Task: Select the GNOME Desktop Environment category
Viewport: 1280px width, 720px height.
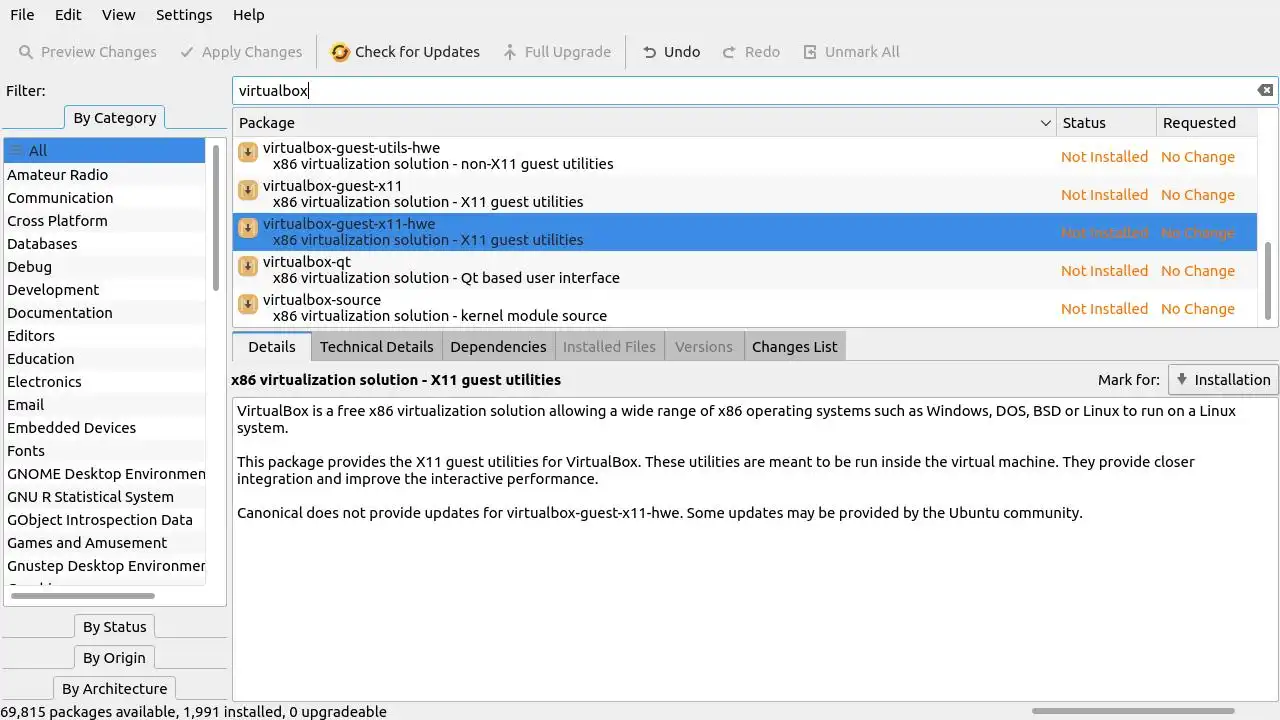Action: coord(104,474)
